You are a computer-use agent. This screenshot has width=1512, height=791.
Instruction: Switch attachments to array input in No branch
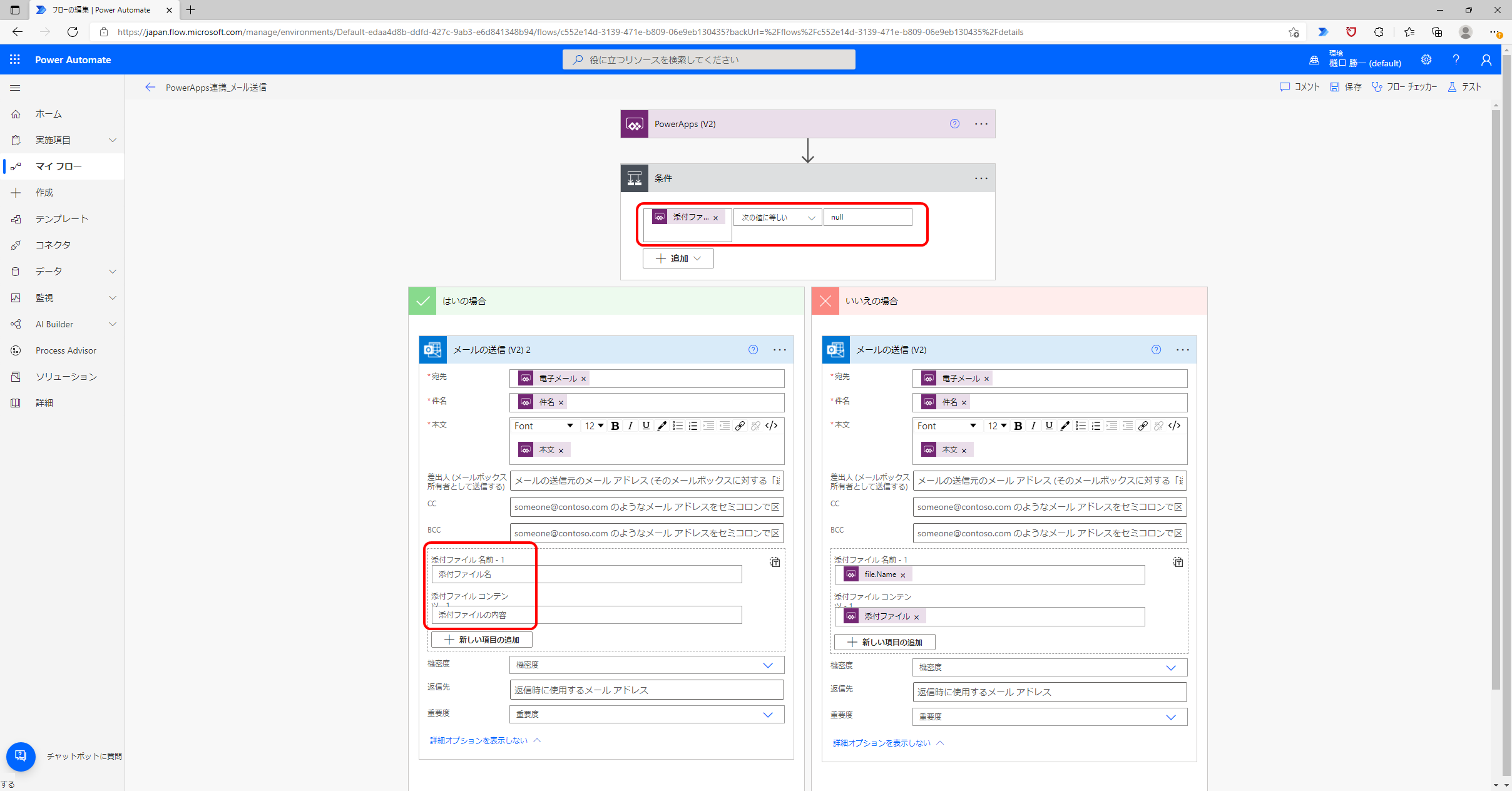click(1178, 562)
